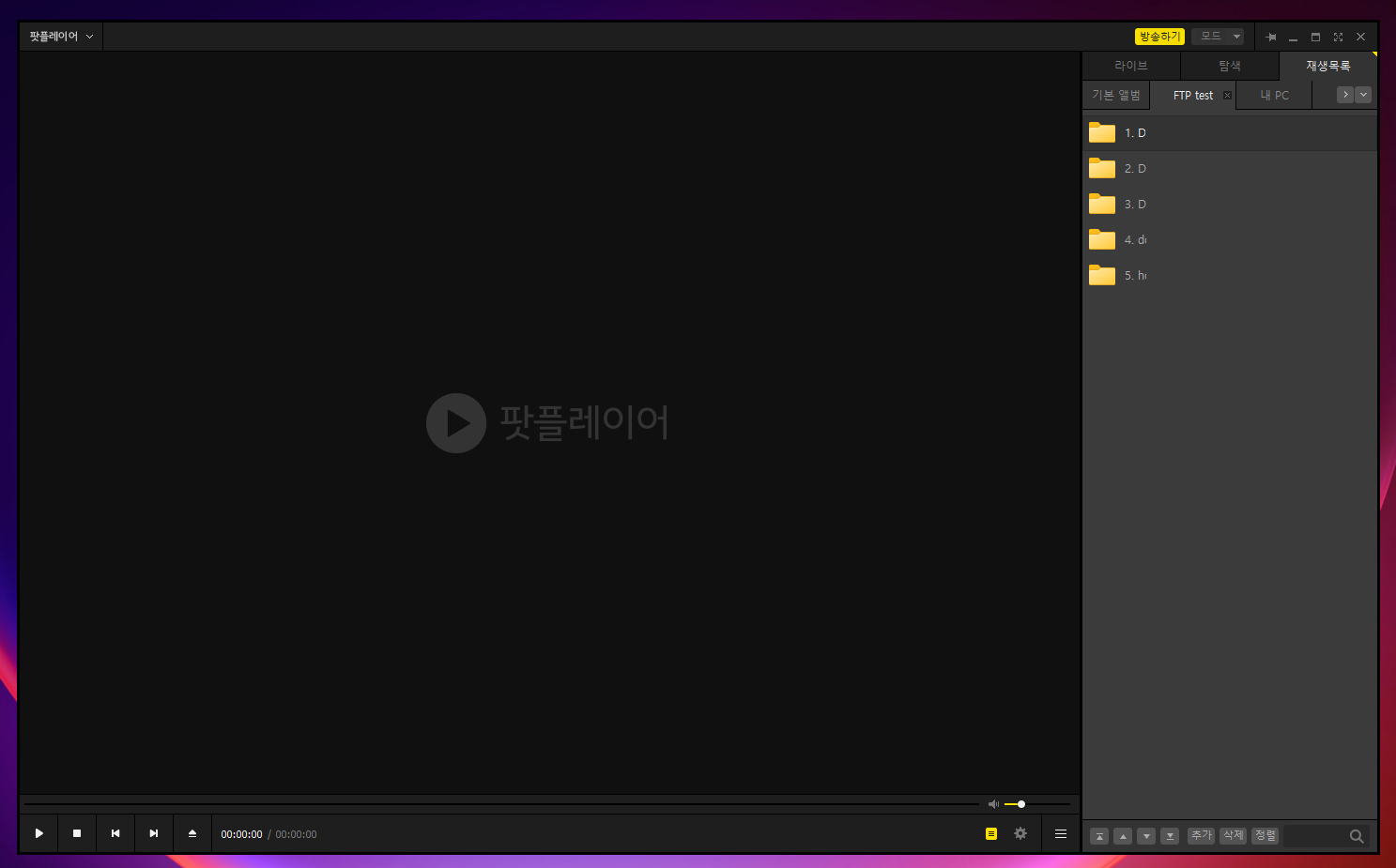Move selected playlist item up one
This screenshot has height=868, width=1396.
tap(1123, 836)
